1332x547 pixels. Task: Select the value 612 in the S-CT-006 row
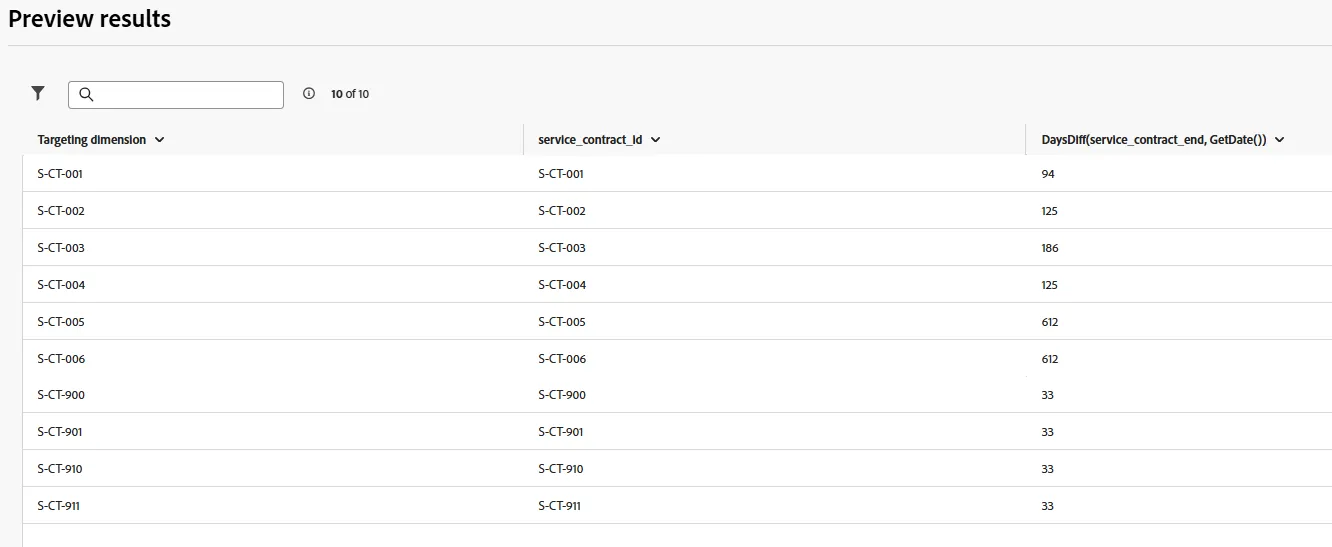click(x=1050, y=359)
